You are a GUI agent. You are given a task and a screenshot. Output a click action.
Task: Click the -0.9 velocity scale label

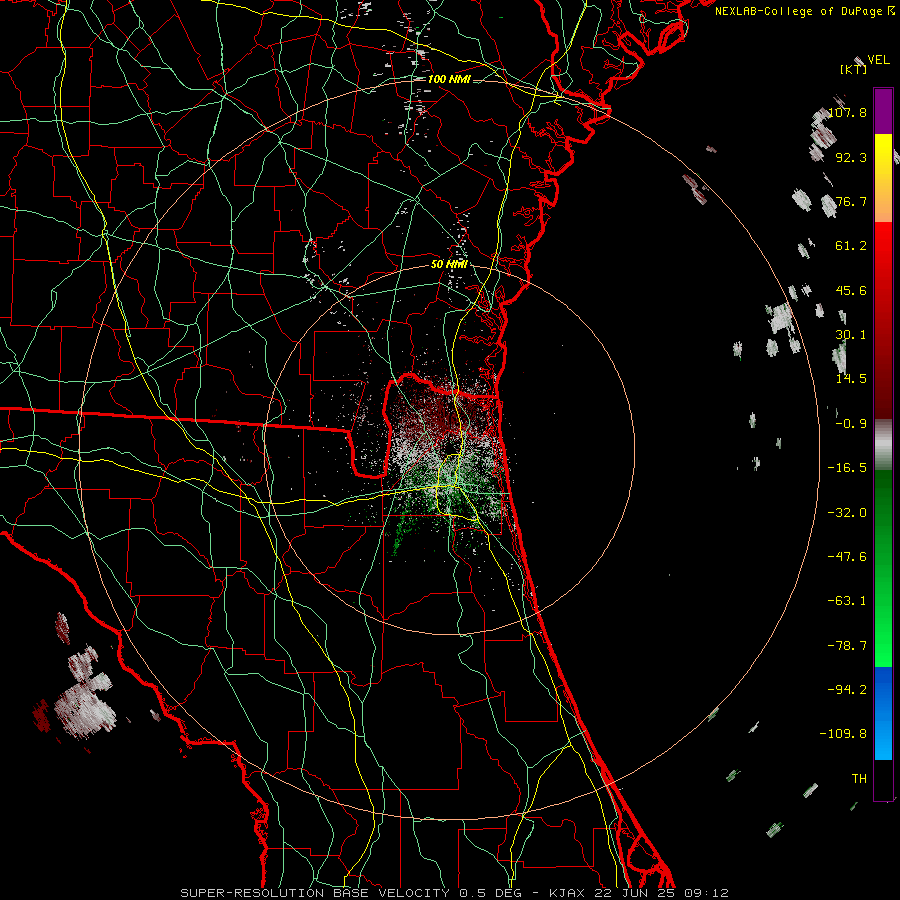(851, 424)
